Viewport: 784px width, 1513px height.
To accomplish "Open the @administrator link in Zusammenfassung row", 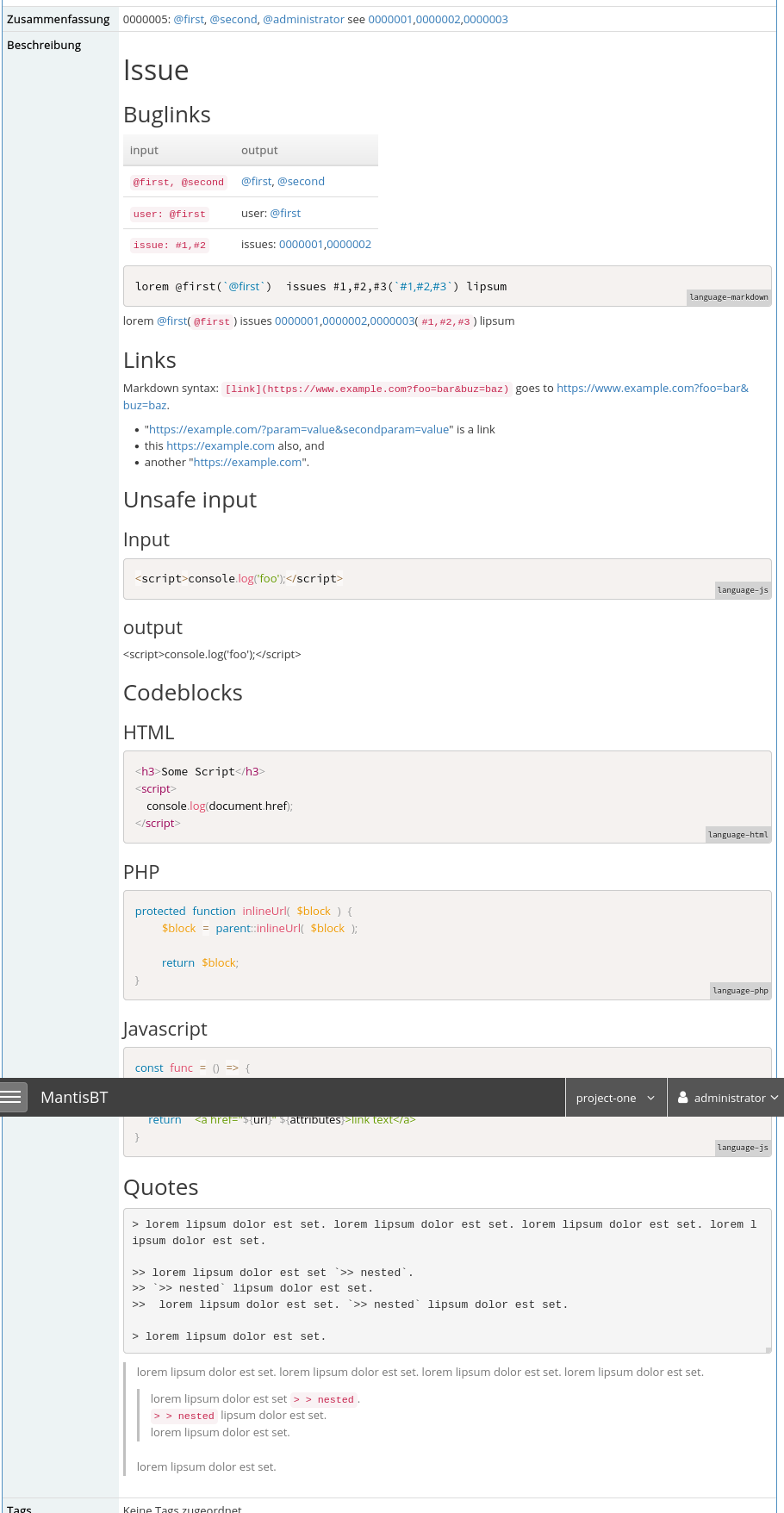I will tap(303, 19).
